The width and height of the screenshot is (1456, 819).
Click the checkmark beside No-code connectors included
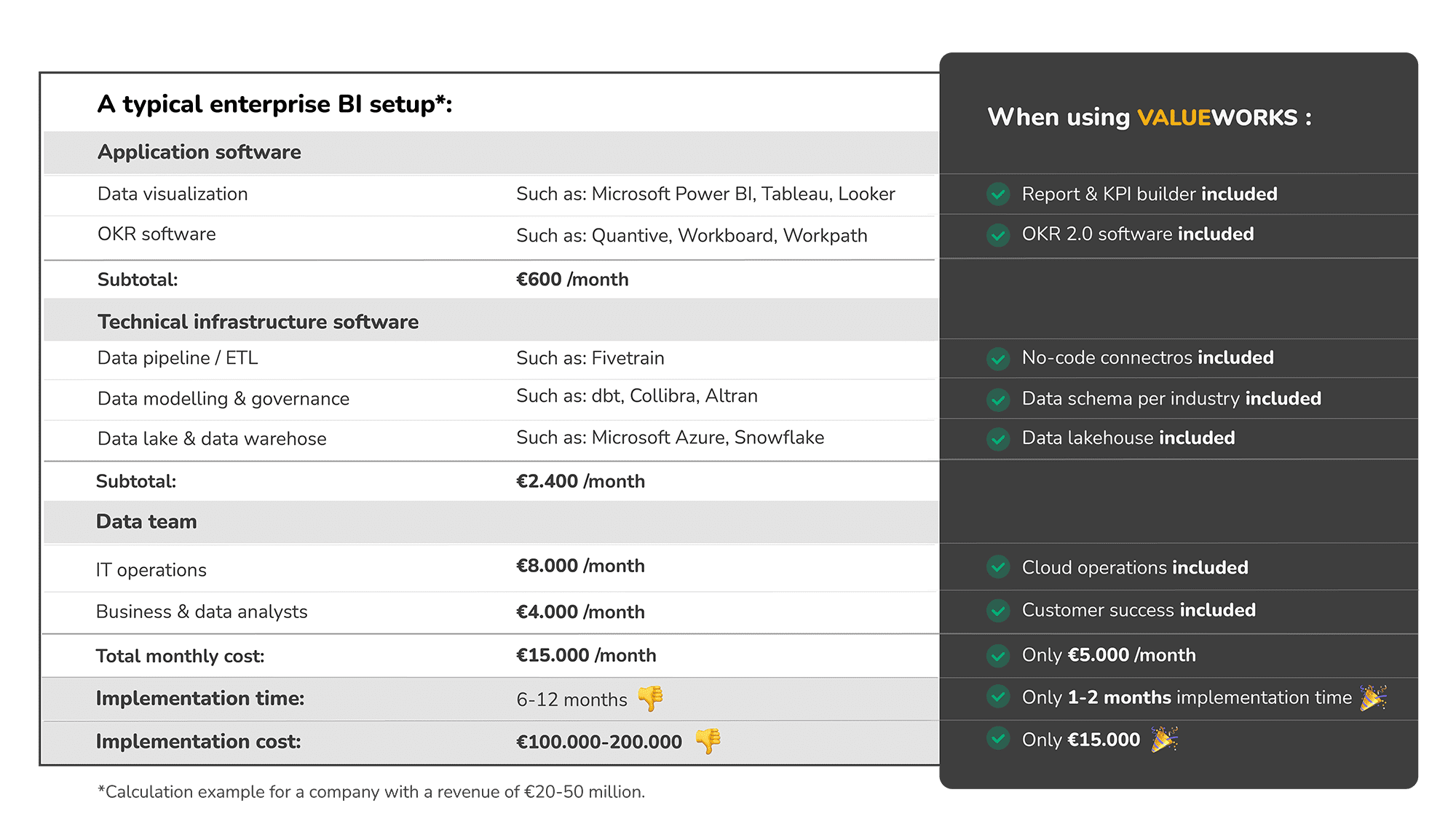(998, 358)
